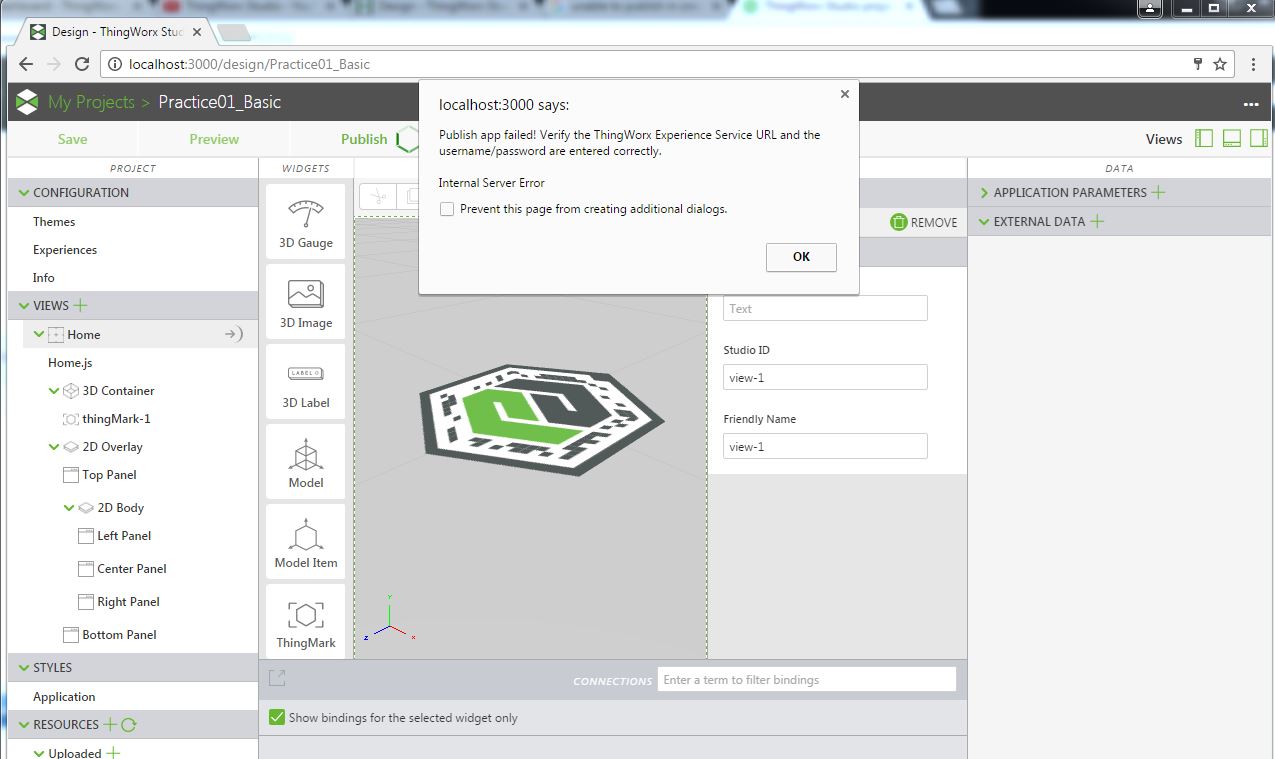Image resolution: width=1275 pixels, height=759 pixels.
Task: Collapse the 2D Overlay node
Action: coord(54,447)
